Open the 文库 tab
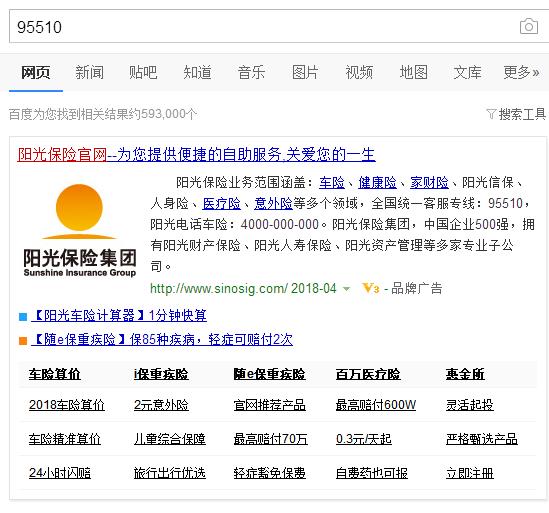 [x=467, y=72]
